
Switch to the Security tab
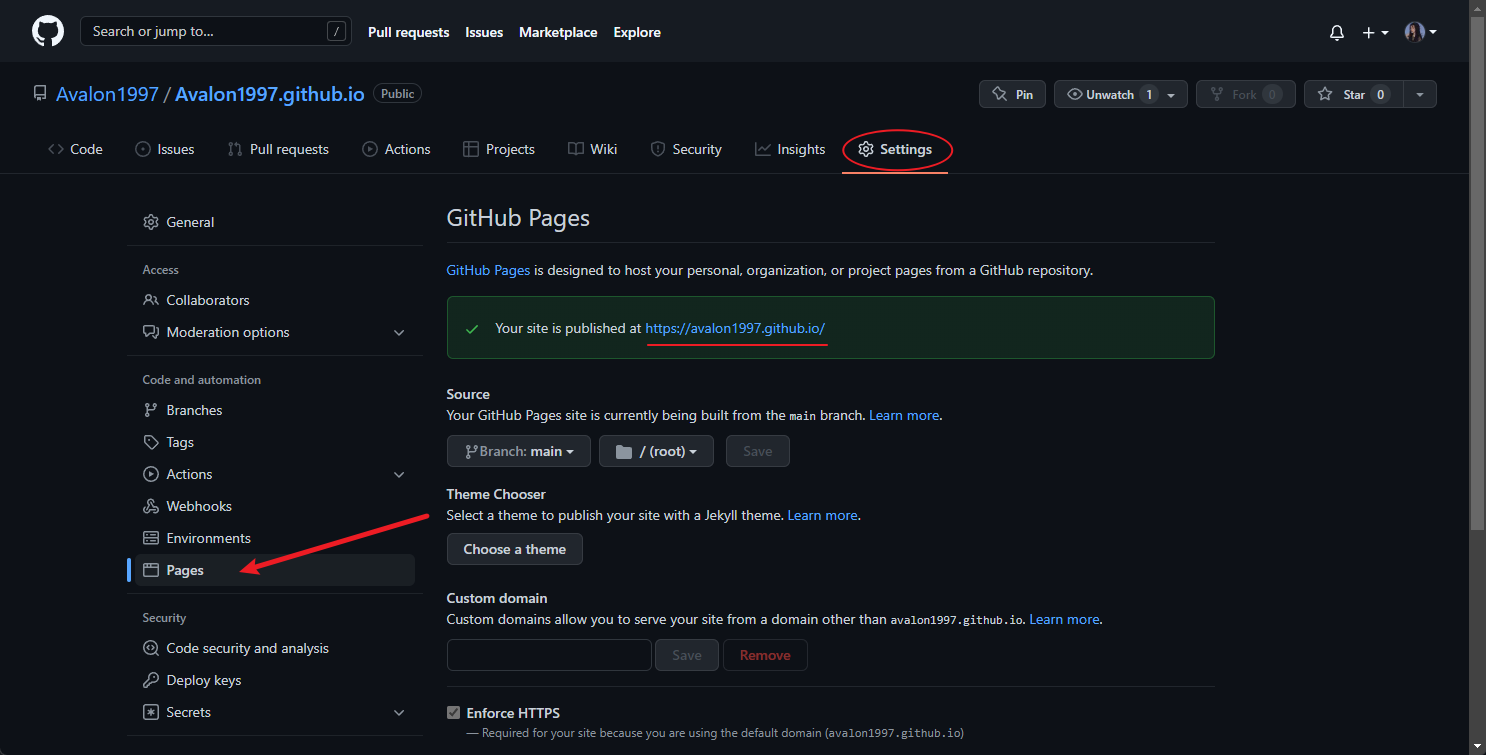tap(686, 149)
